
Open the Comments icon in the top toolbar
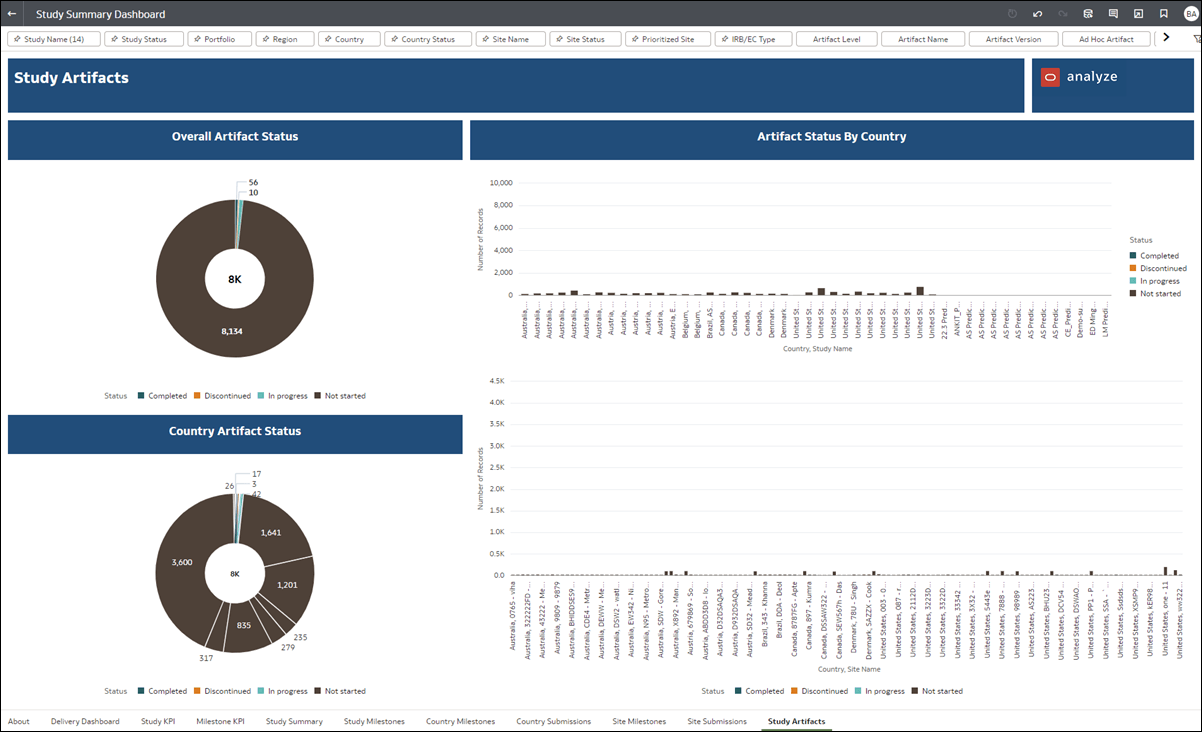pos(1114,14)
